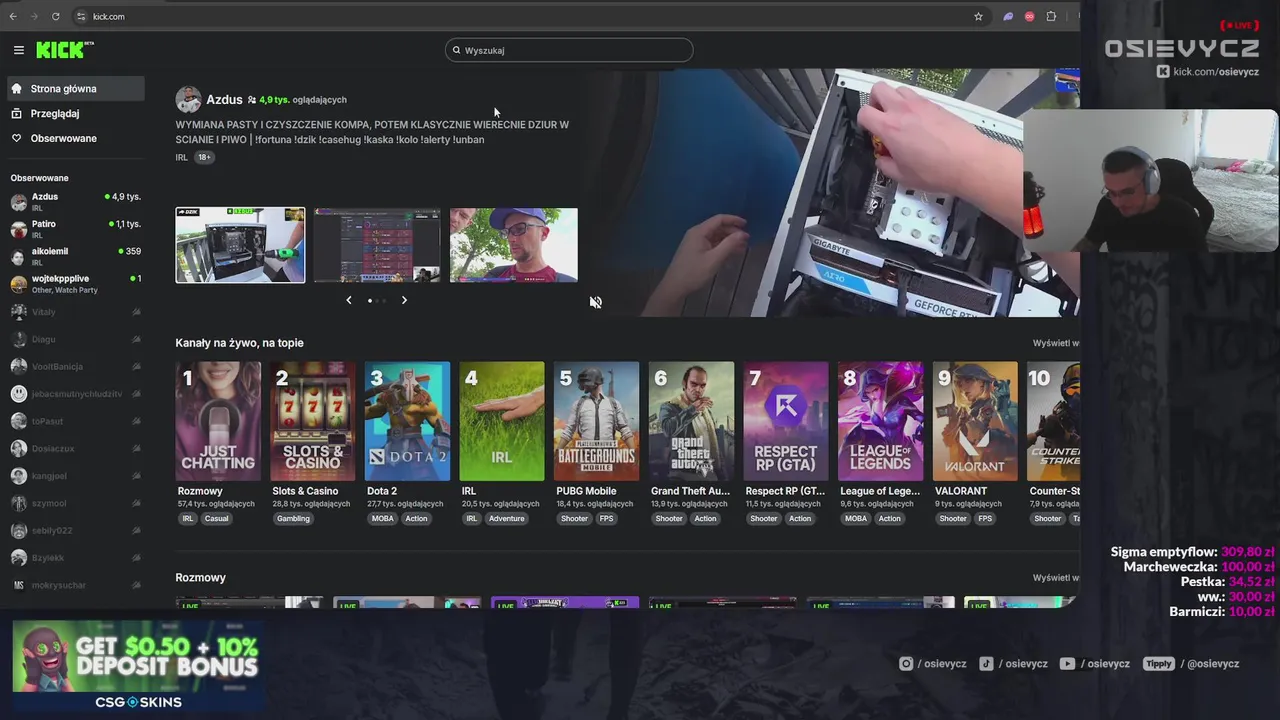Image resolution: width=1280 pixels, height=720 pixels.
Task: Open the PUBG Mobile category card
Action: tap(596, 421)
